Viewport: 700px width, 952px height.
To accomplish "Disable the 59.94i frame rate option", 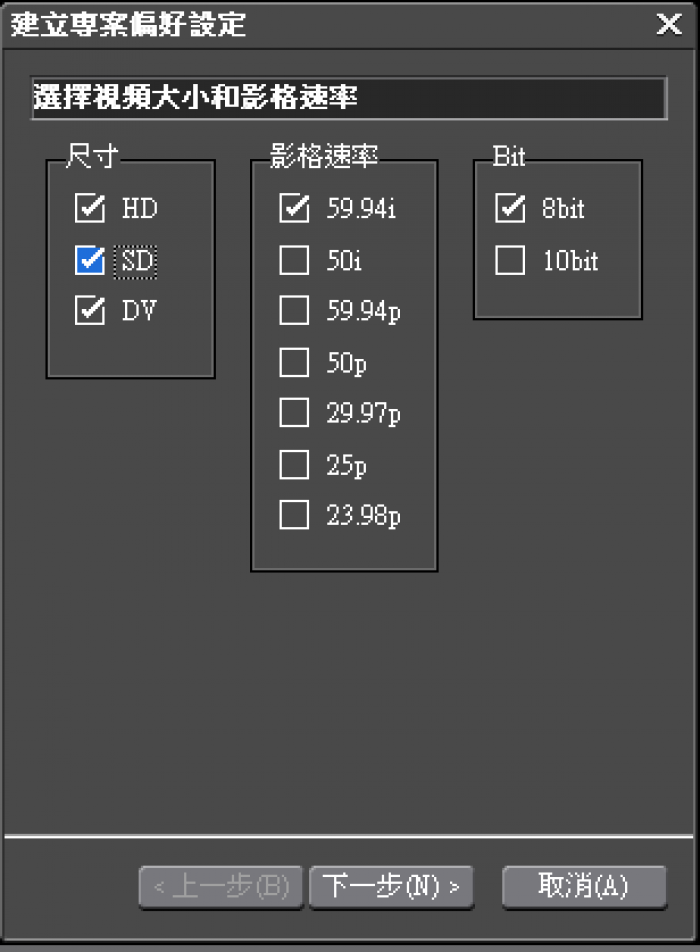I will pos(294,209).
